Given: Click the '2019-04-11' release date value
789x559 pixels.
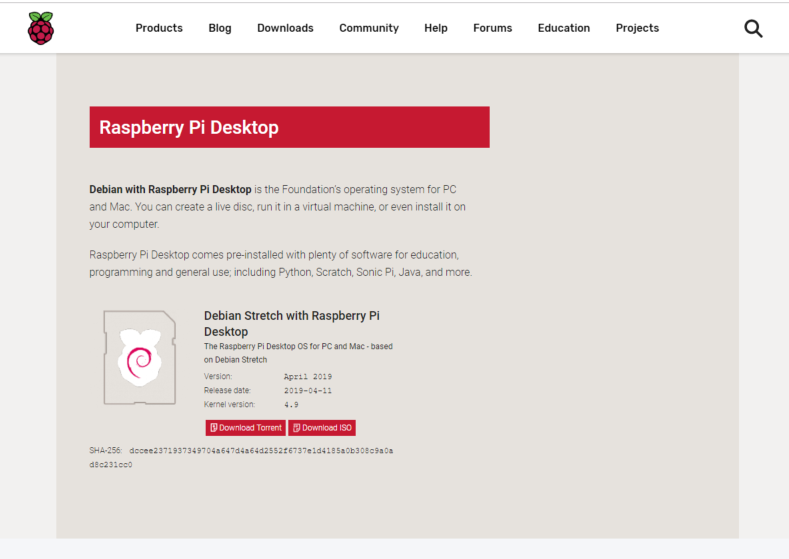Looking at the screenshot, I should (308, 390).
